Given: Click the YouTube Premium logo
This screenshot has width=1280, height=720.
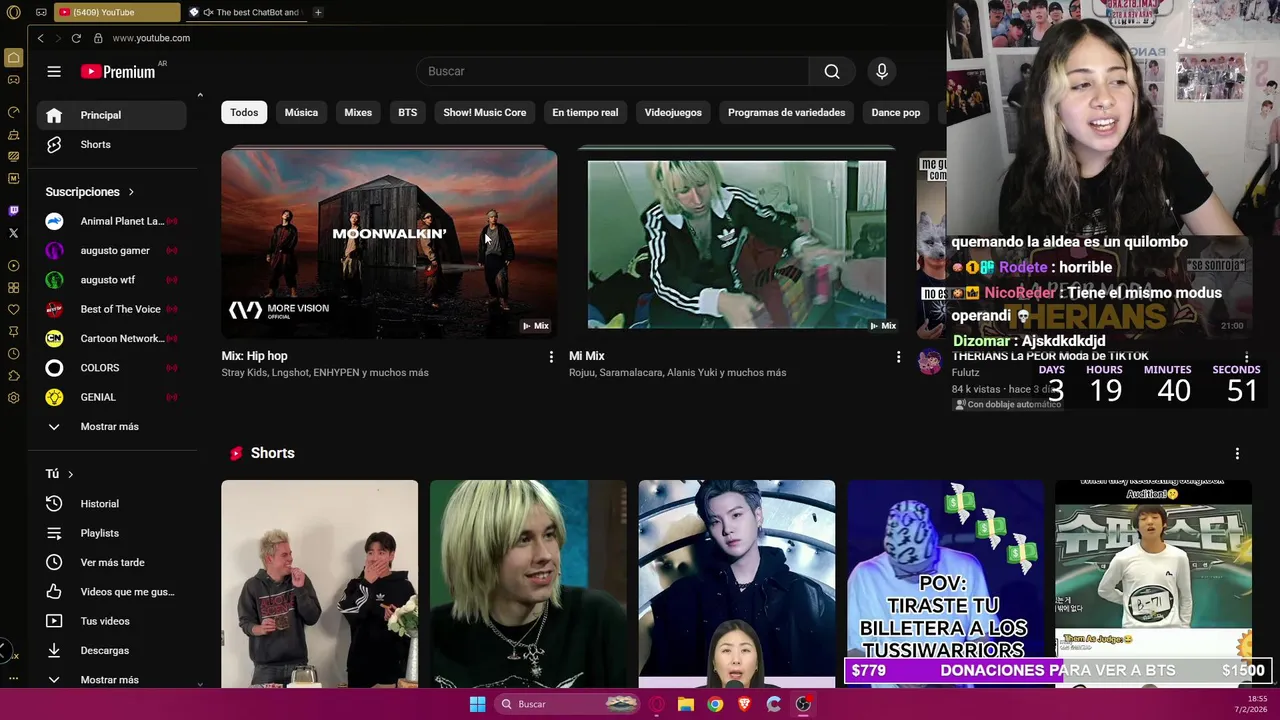Looking at the screenshot, I should coord(118,71).
